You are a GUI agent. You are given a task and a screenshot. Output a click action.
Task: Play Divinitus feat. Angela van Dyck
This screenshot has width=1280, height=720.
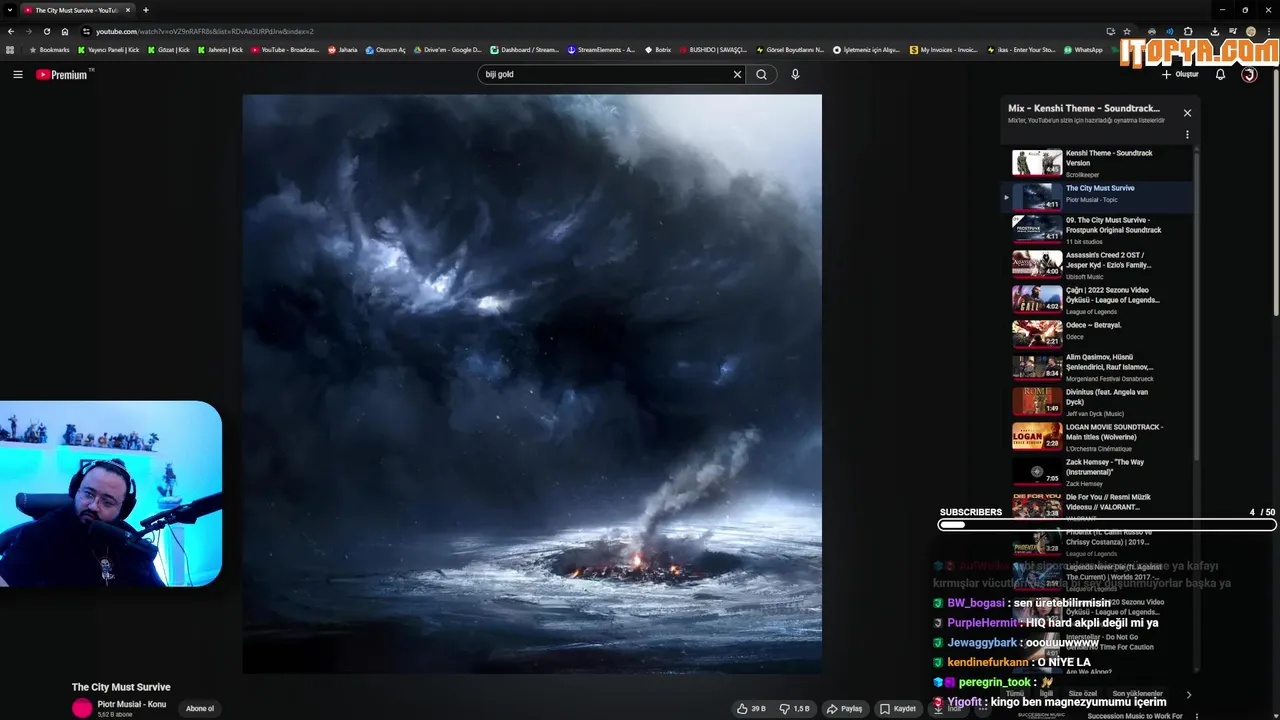[1098, 401]
